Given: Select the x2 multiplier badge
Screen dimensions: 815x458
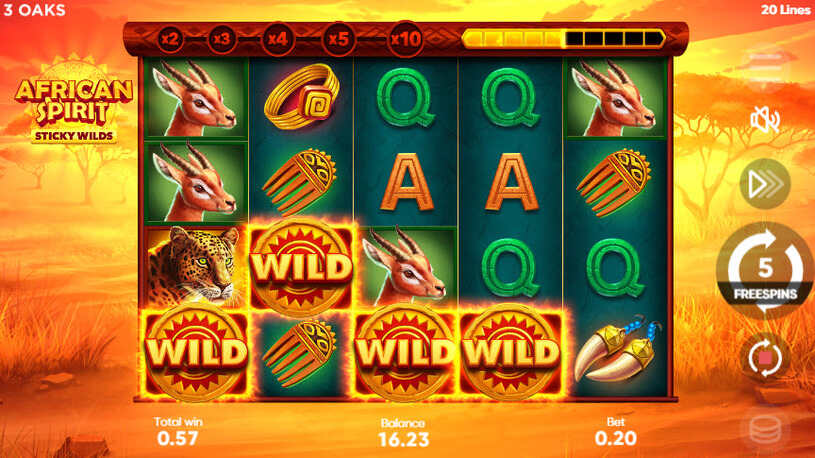Looking at the screenshot, I should point(170,39).
